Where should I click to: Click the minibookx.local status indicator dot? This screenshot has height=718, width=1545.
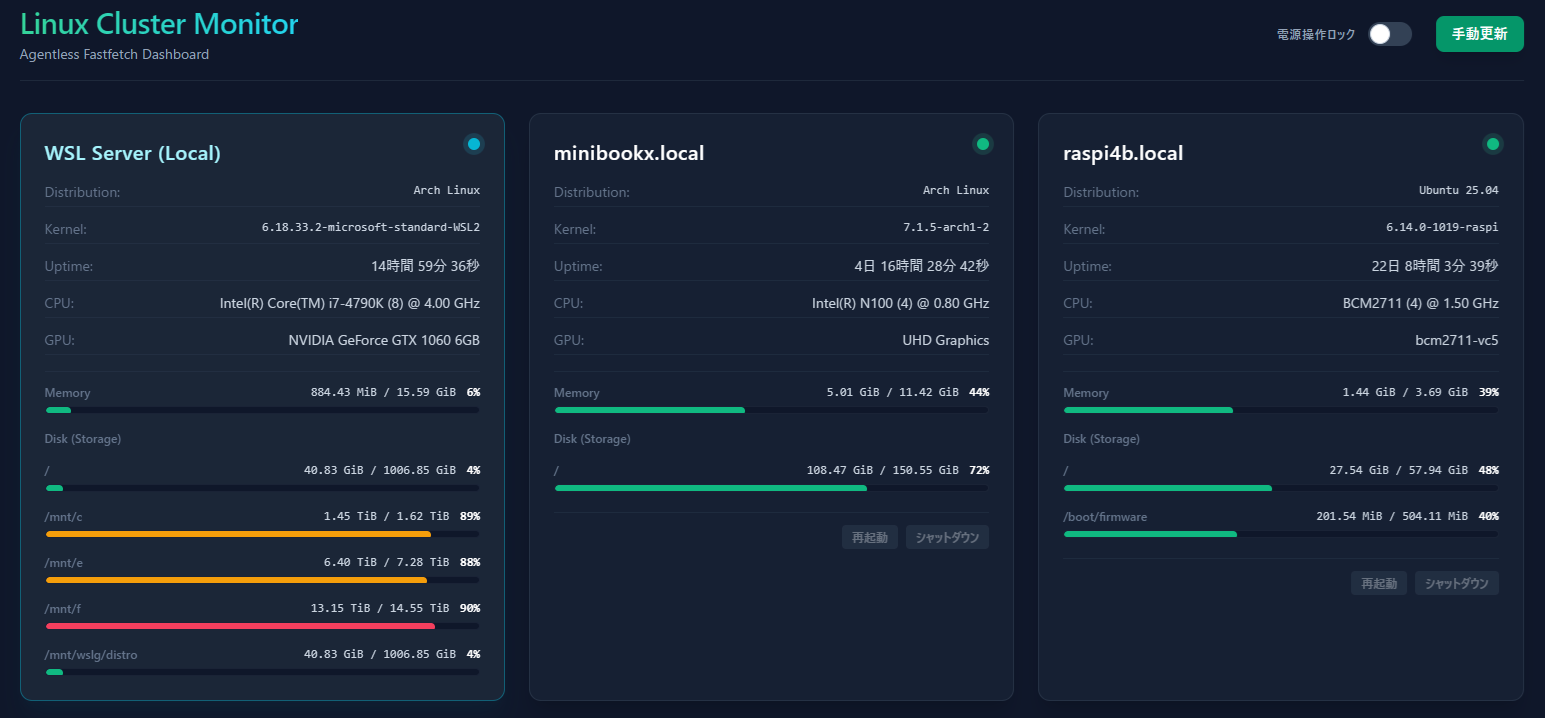[983, 144]
